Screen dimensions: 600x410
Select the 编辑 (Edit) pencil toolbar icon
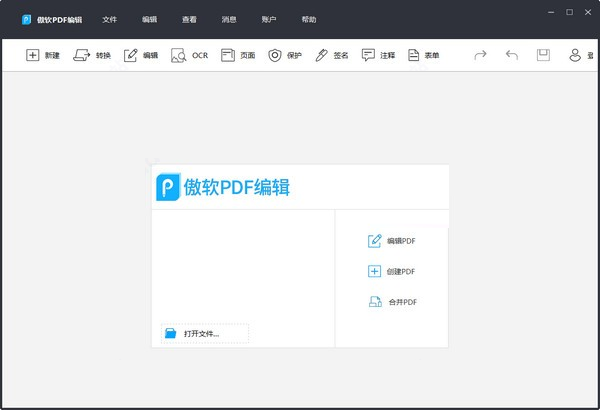point(131,55)
